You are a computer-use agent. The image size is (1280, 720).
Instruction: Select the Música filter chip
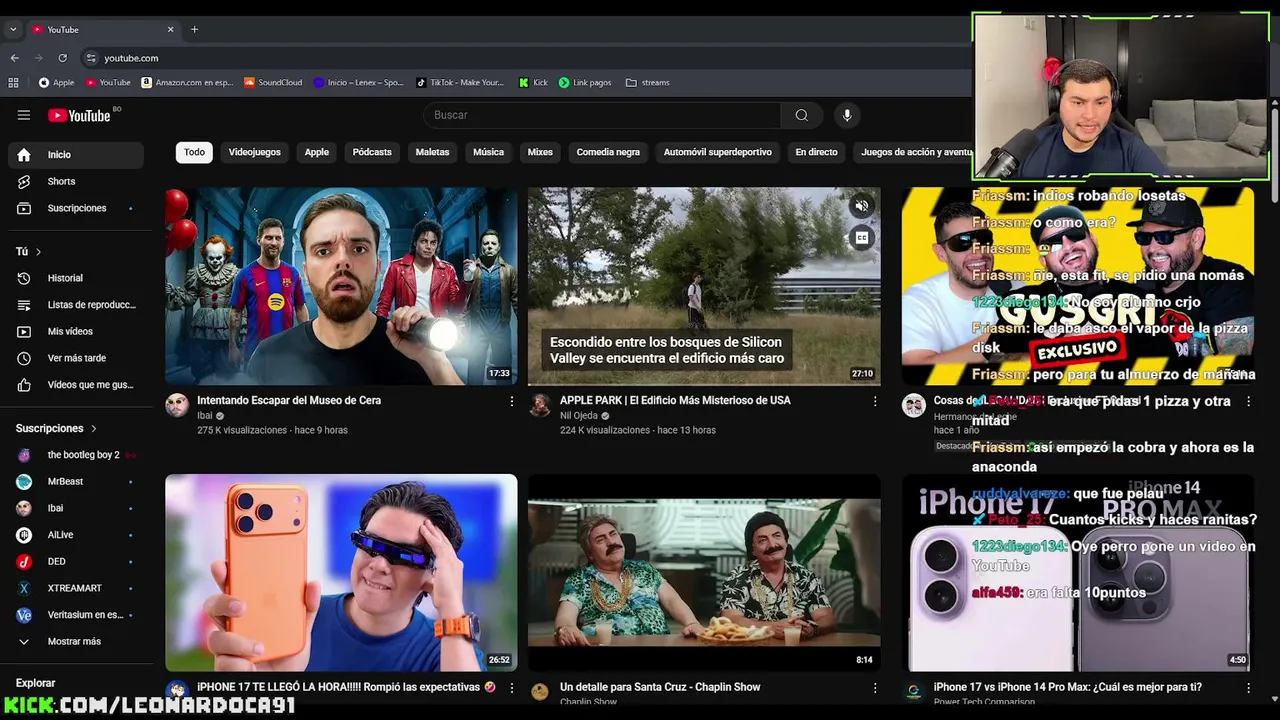point(488,152)
